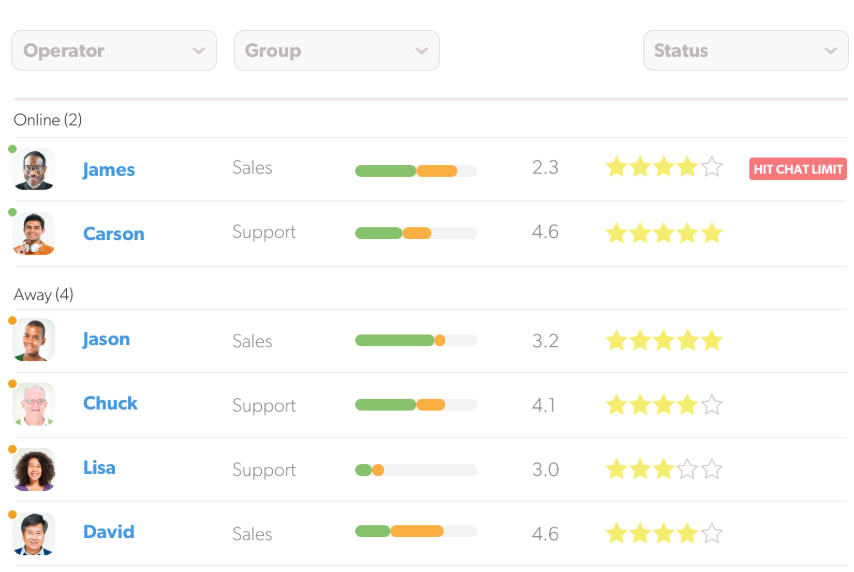Click Chuck's chat load progress bar
This screenshot has height=572, width=854.
[416, 405]
